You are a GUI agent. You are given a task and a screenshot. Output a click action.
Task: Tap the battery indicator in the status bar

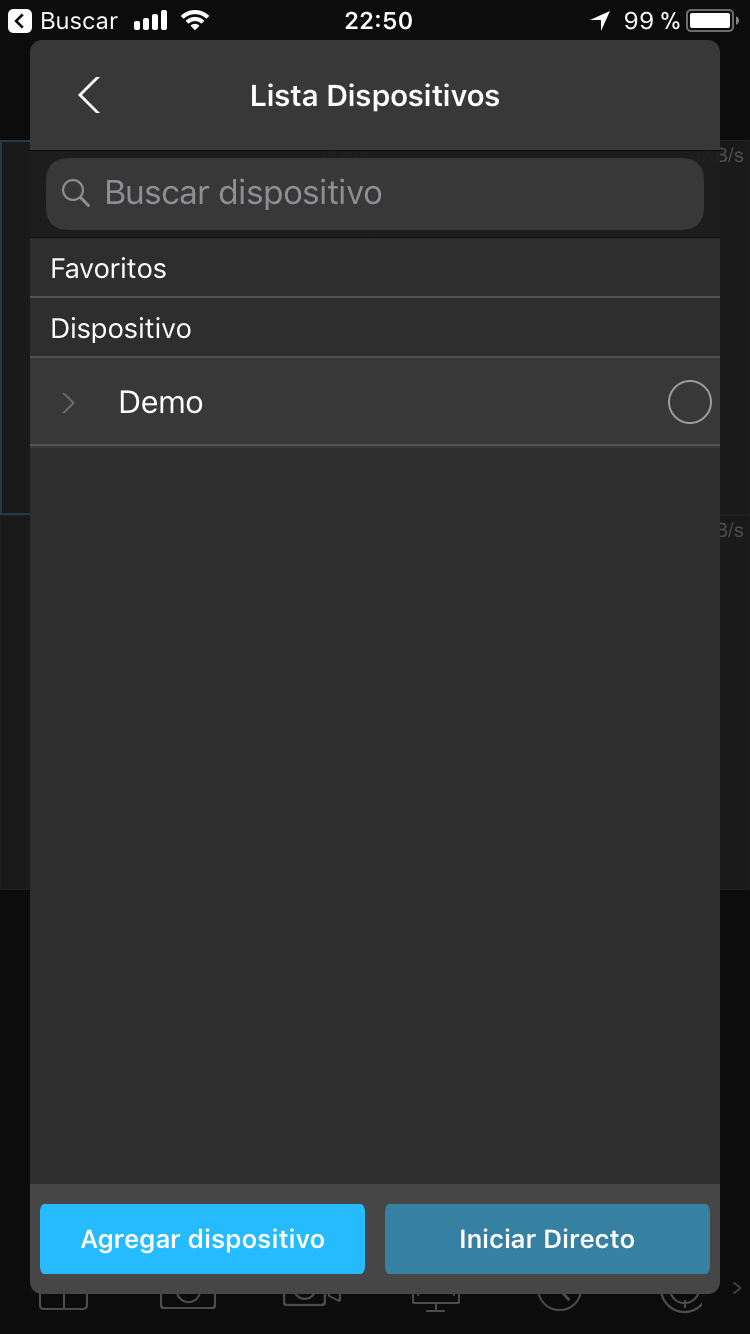click(x=712, y=20)
